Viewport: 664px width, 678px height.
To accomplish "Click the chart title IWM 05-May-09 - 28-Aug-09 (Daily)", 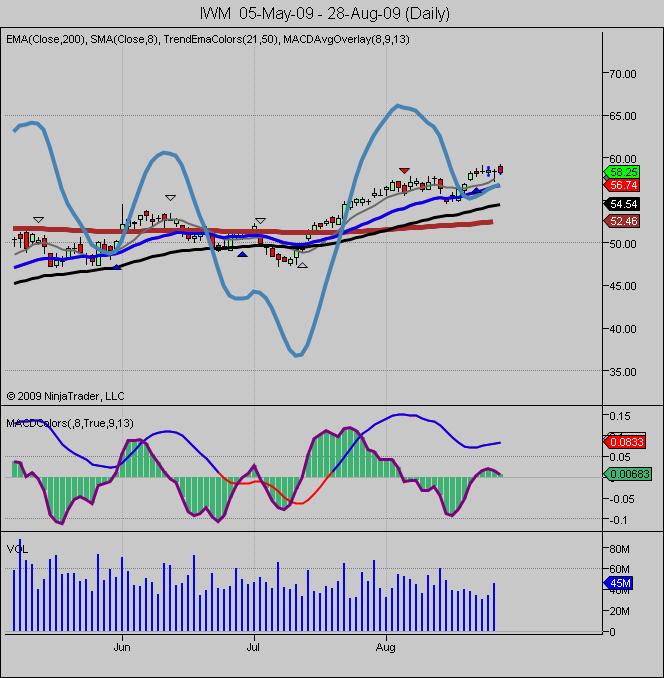I will coord(325,13).
